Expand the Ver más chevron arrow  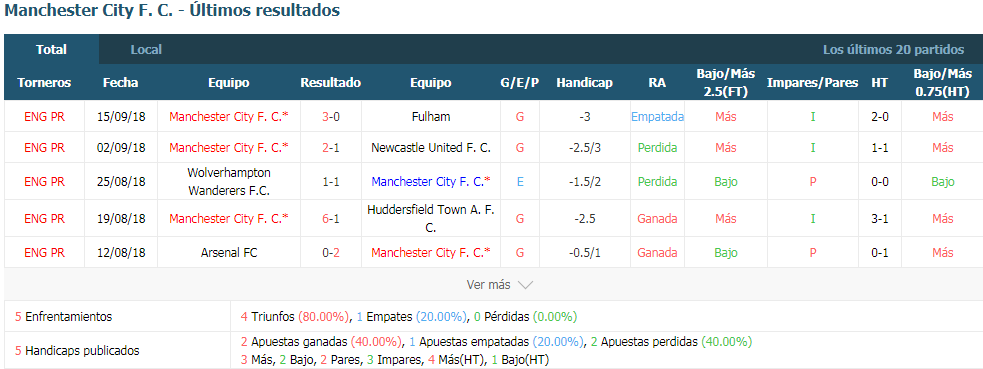click(525, 285)
